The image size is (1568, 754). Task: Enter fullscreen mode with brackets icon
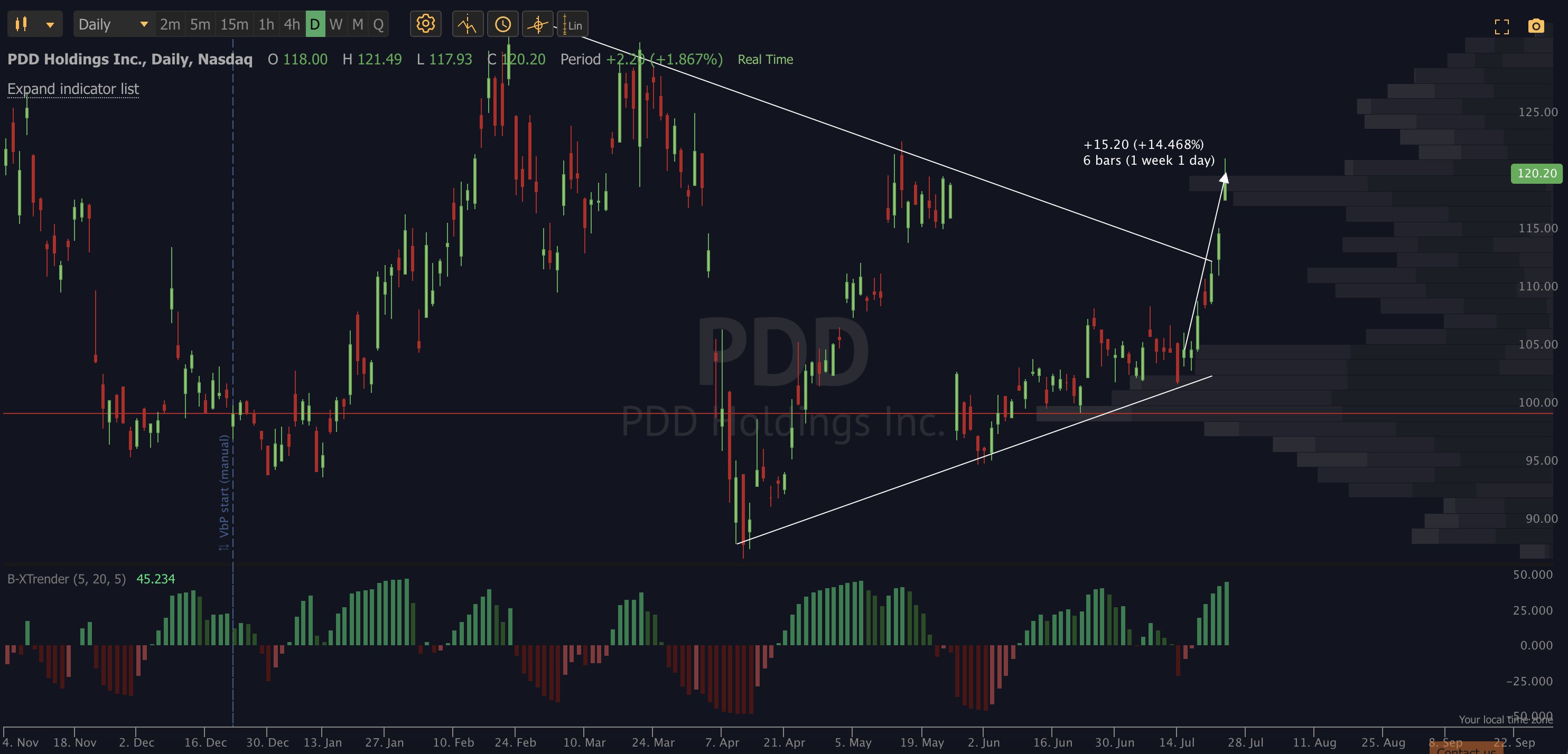1501,26
